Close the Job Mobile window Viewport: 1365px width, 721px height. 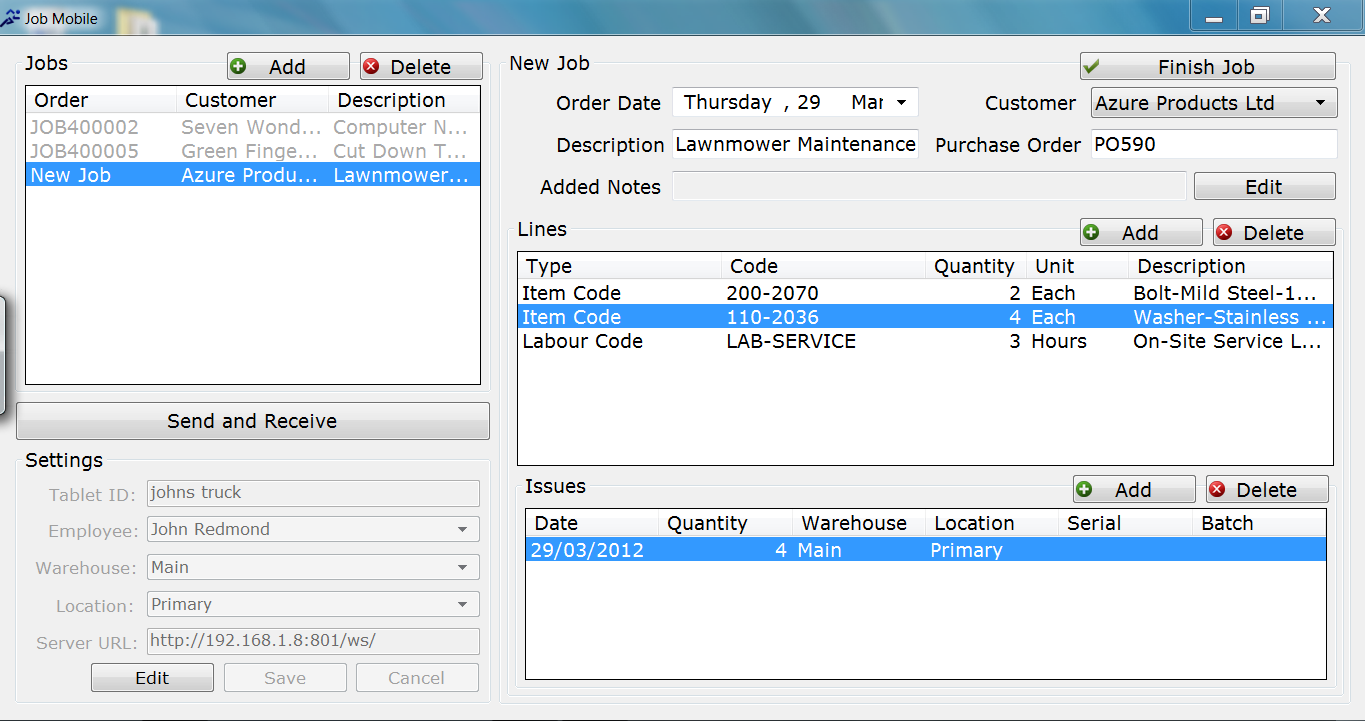click(x=1322, y=15)
